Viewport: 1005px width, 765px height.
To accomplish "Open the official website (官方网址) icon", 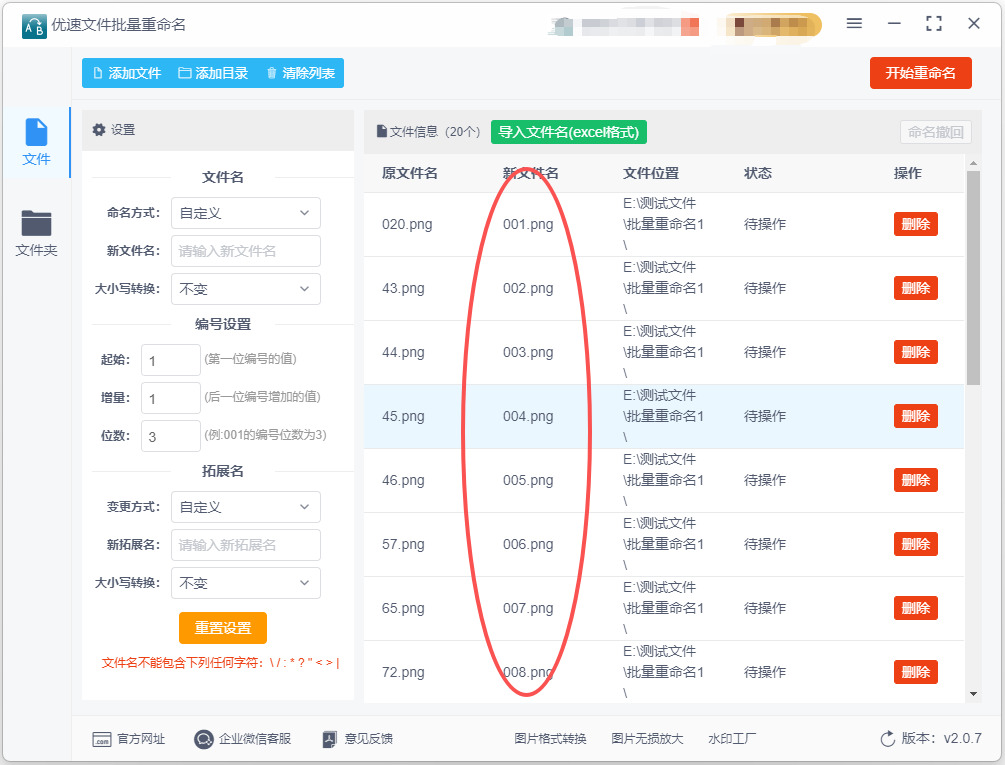I will (101, 739).
